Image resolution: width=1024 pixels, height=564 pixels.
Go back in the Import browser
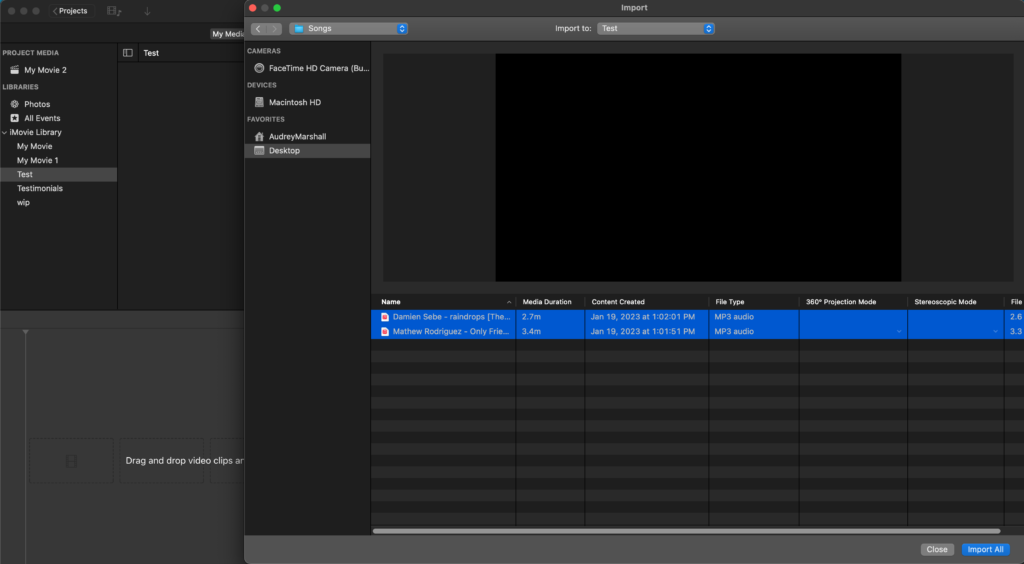click(x=259, y=29)
